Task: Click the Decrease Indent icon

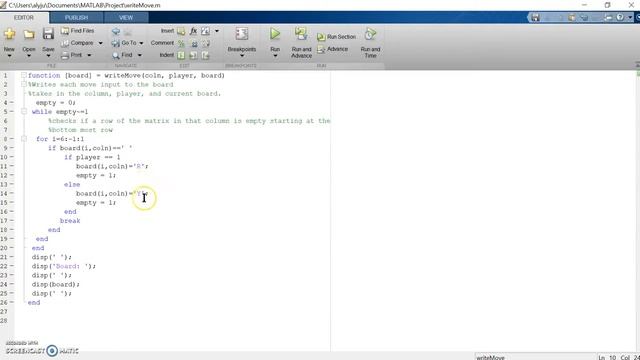Action: pos(205,55)
